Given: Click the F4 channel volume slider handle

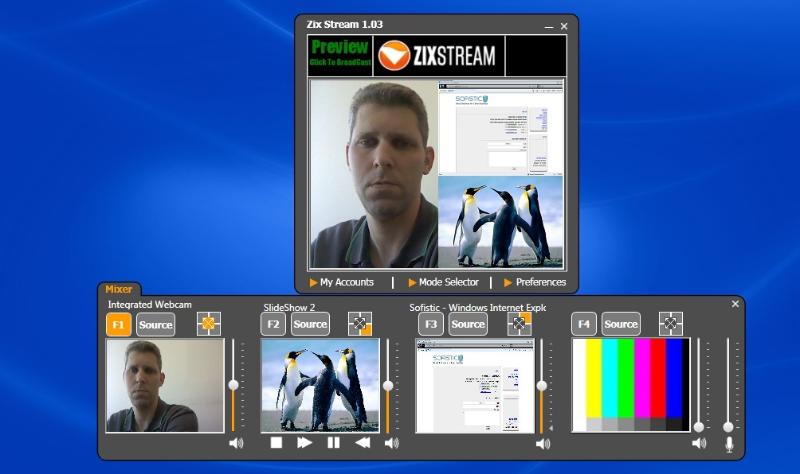Looking at the screenshot, I should (x=698, y=427).
